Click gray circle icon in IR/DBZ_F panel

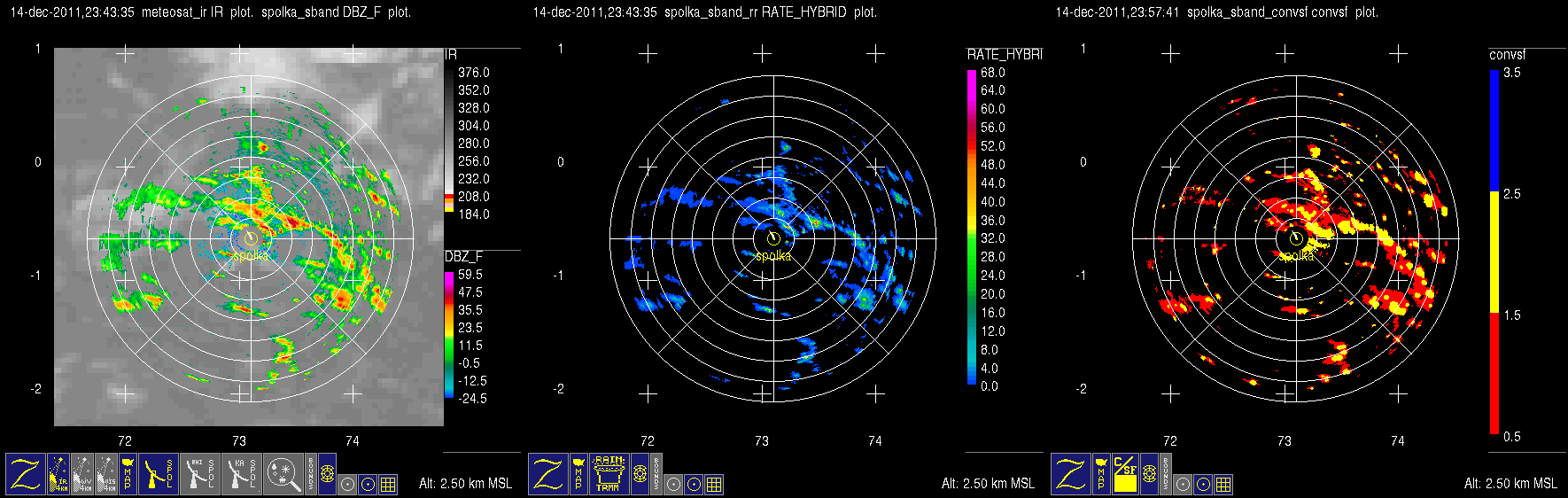[347, 485]
